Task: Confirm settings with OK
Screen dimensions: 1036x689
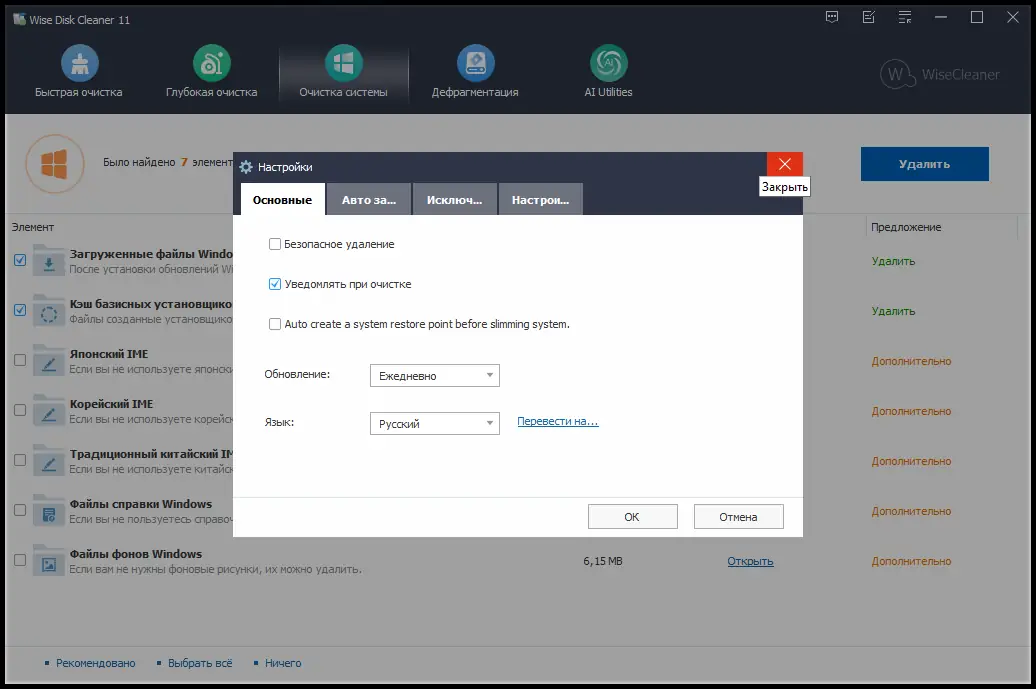Action: tap(632, 517)
